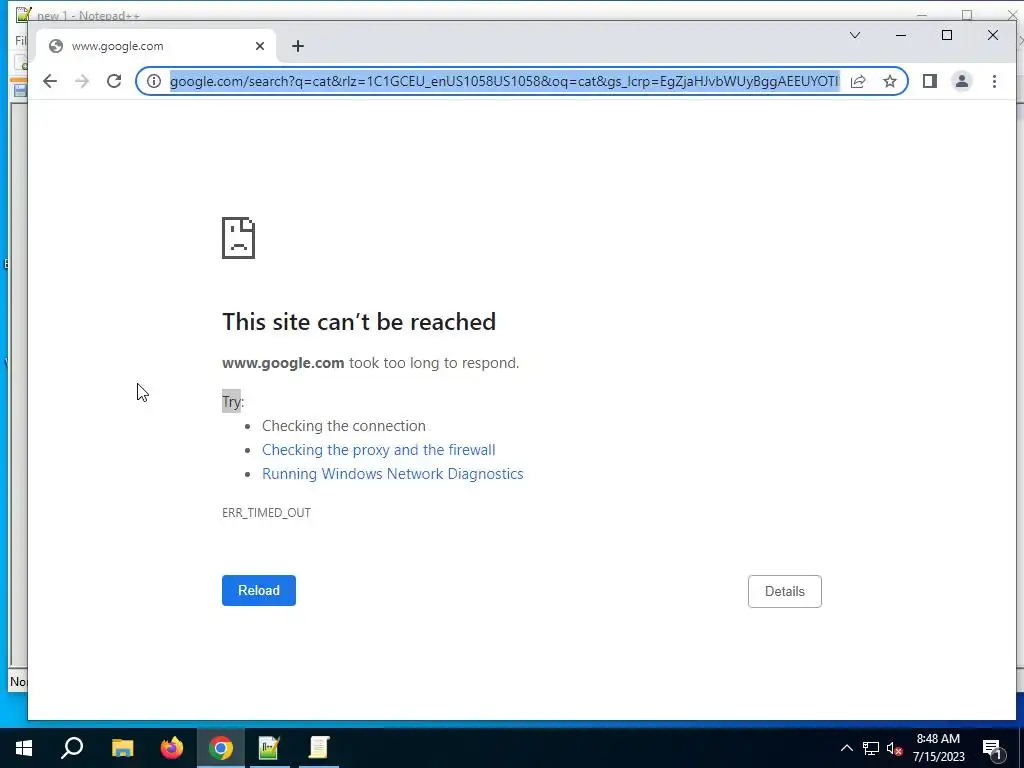
Task: Click the 'Checking the connection' text
Action: pos(344,426)
